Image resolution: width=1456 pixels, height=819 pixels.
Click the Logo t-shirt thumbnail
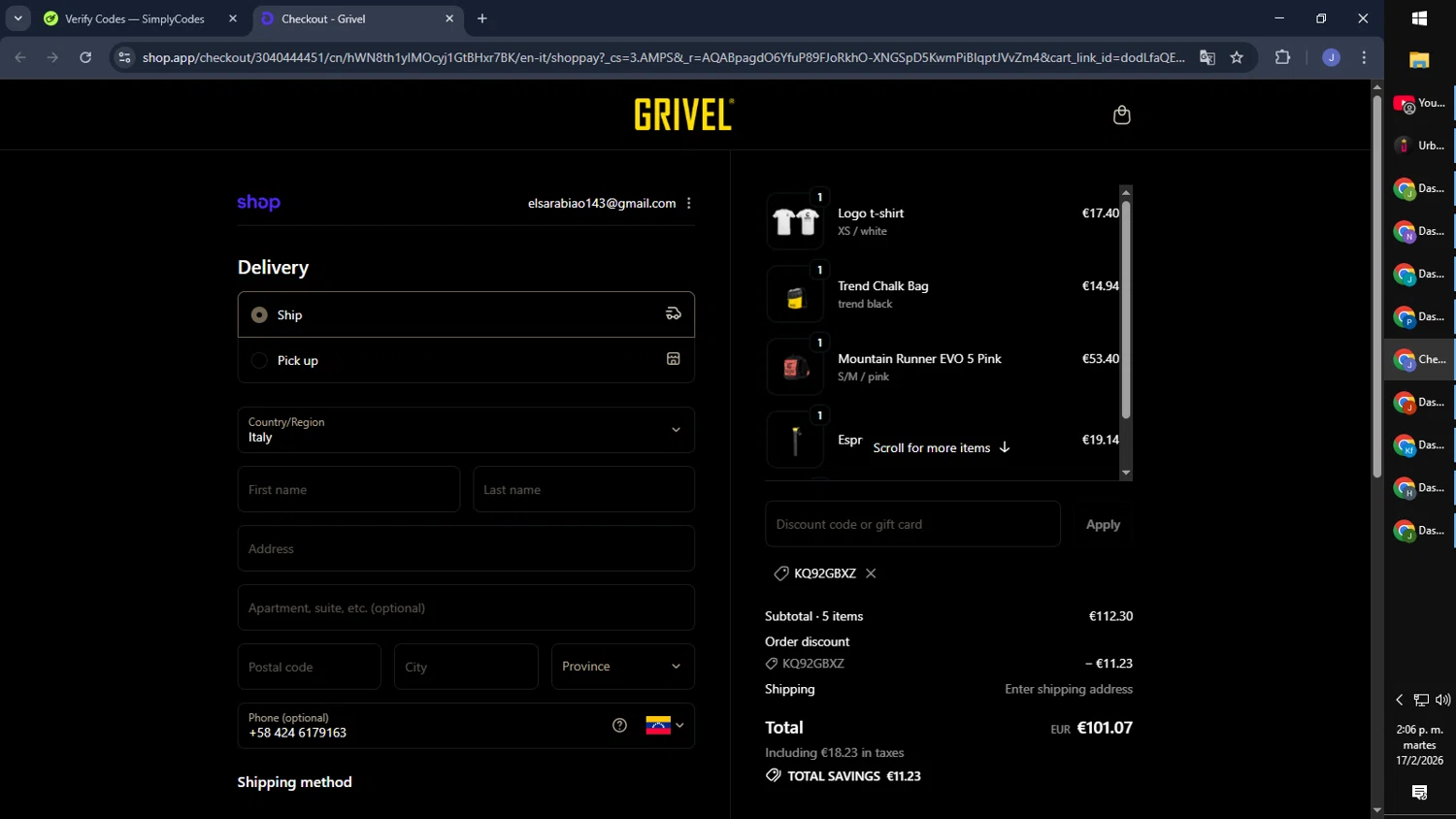(x=795, y=221)
